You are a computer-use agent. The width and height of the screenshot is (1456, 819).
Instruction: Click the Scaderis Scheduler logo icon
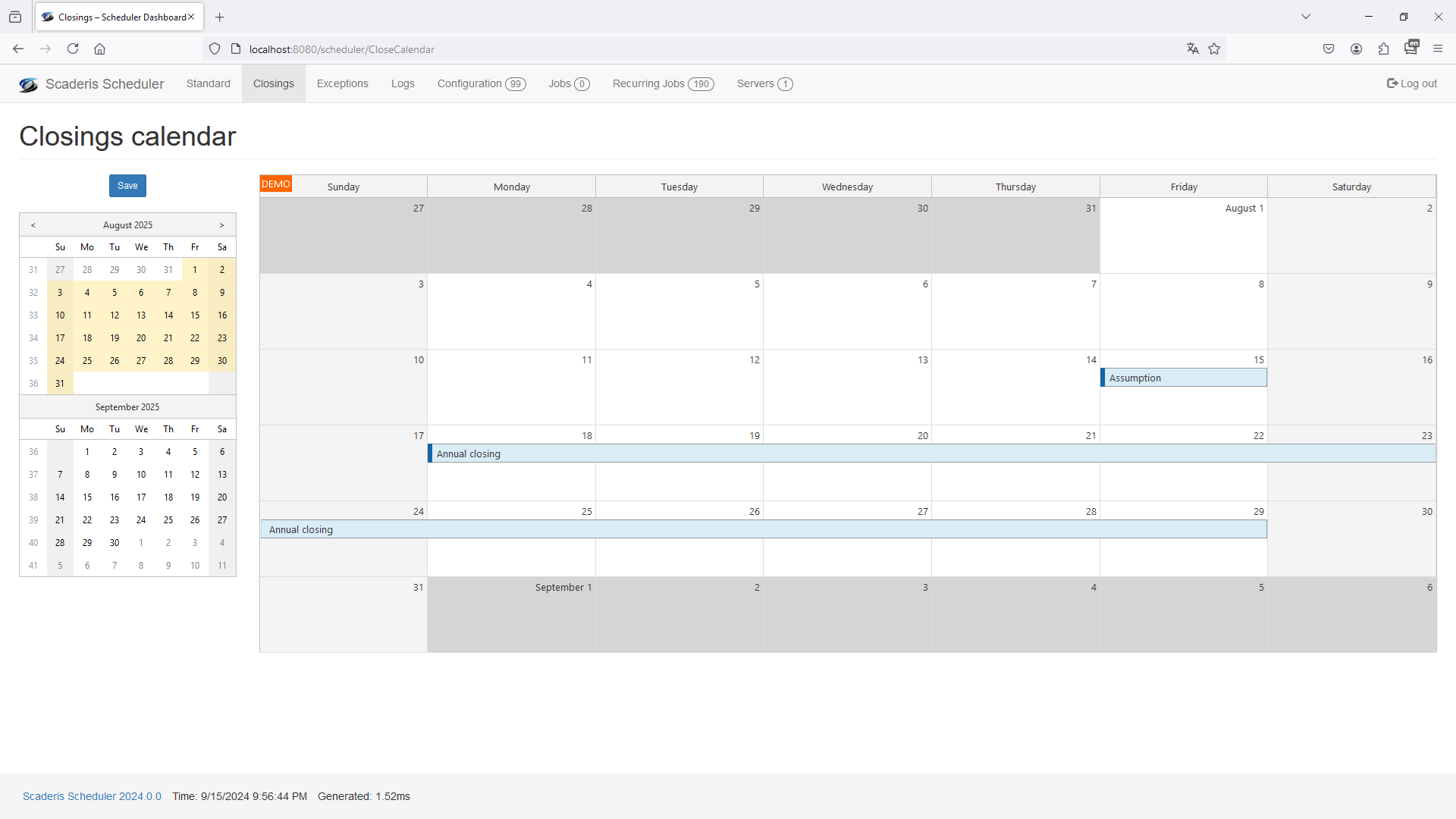pyautogui.click(x=29, y=85)
